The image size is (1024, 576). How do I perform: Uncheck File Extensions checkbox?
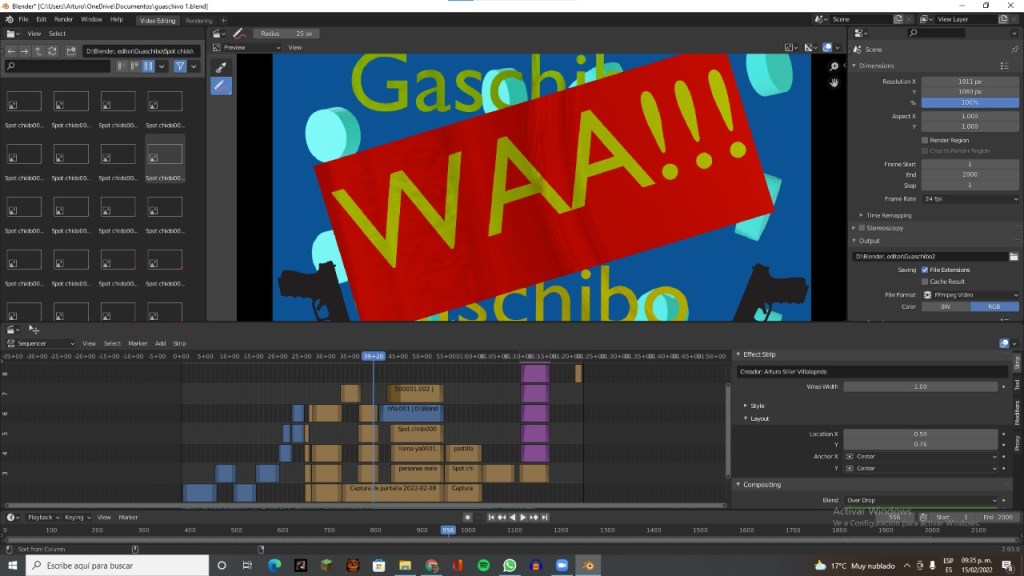coord(925,270)
